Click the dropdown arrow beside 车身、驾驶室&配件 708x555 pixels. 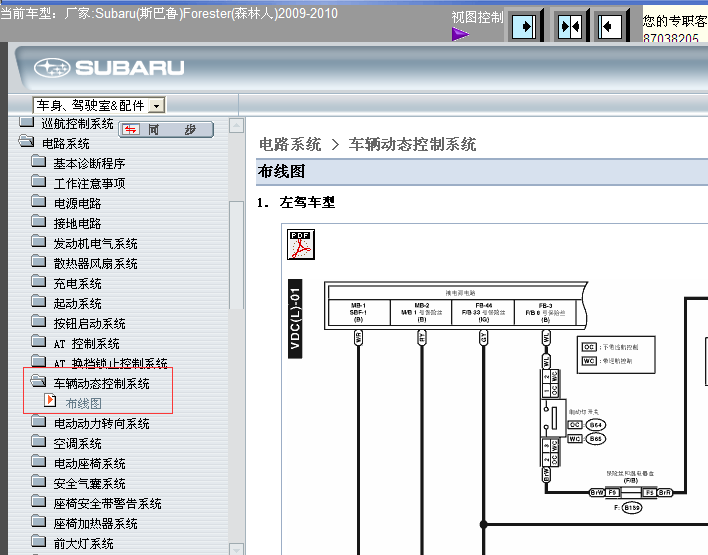[157, 106]
